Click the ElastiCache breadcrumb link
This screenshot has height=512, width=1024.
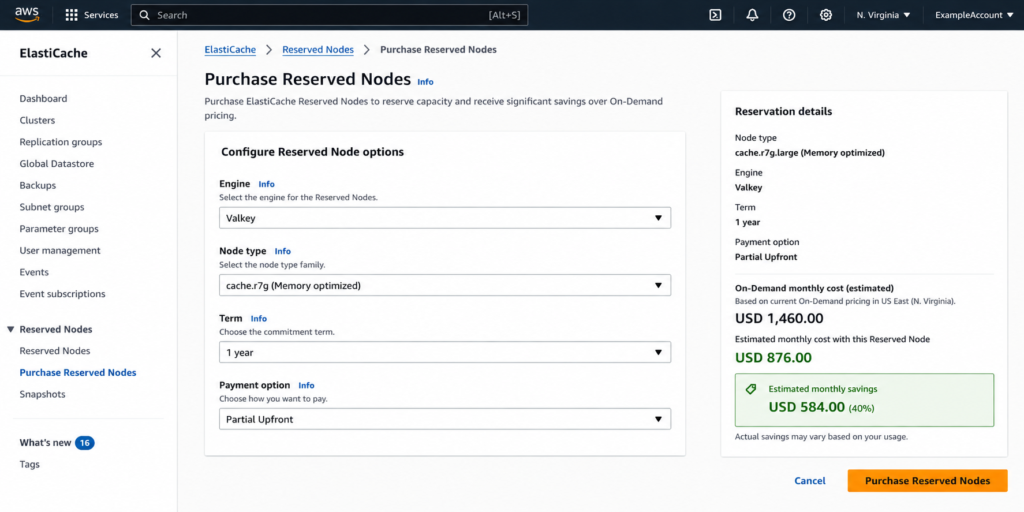pos(230,50)
